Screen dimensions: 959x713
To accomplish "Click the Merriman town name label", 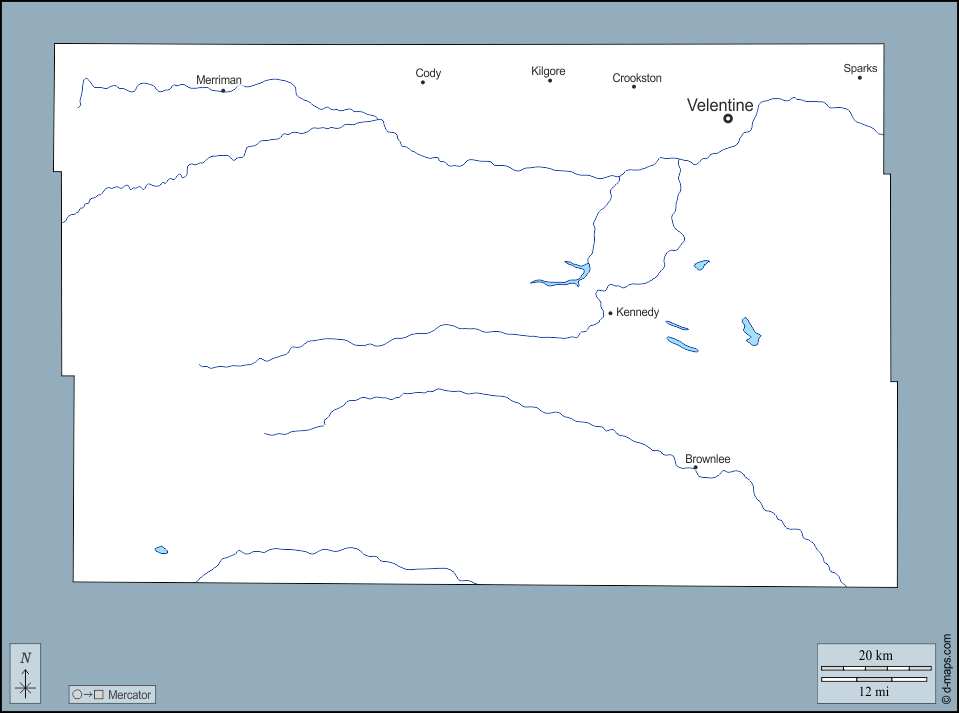I will (x=219, y=80).
